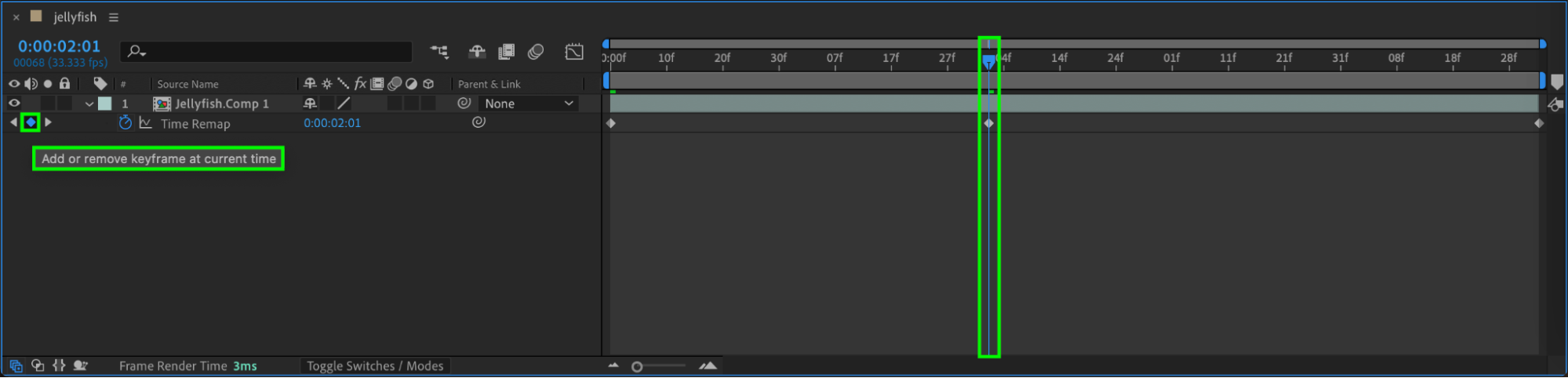Open the jellyfish panel menu
The height and width of the screenshot is (378, 1568).
114,17
